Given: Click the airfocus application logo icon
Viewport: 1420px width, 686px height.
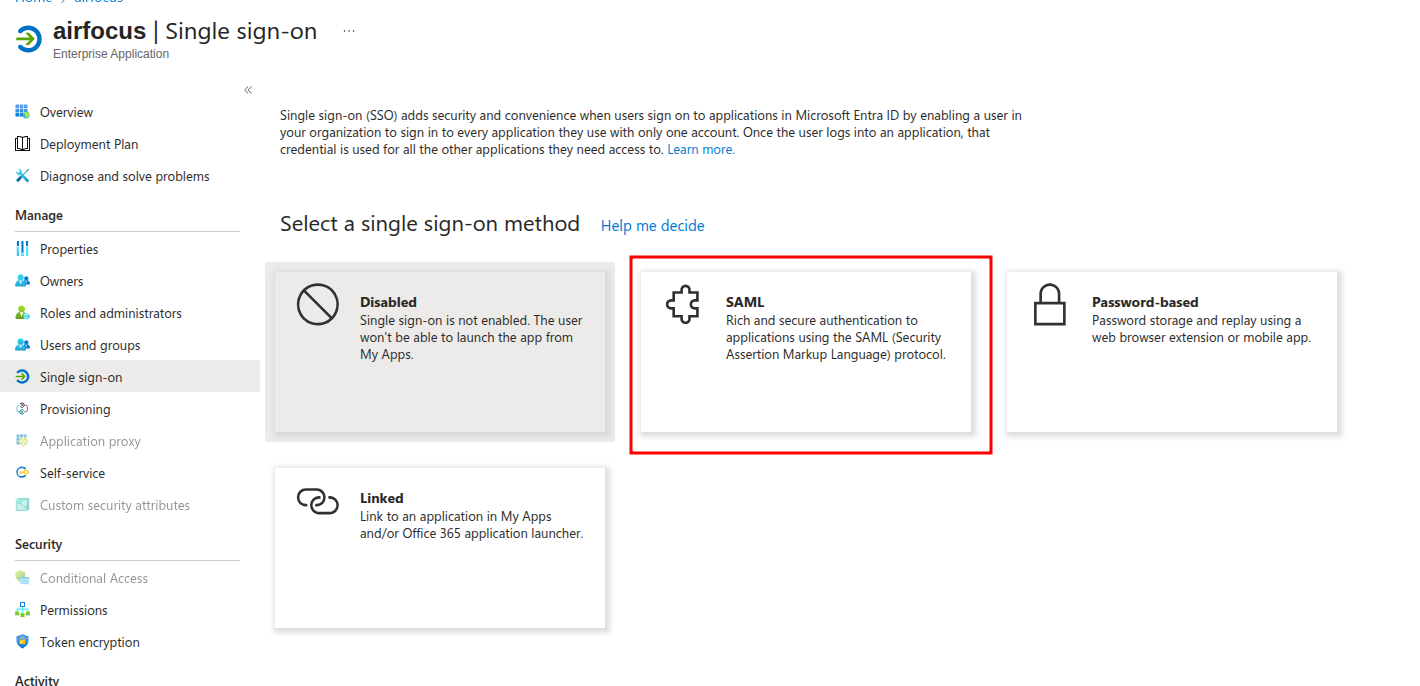Looking at the screenshot, I should click(x=29, y=39).
